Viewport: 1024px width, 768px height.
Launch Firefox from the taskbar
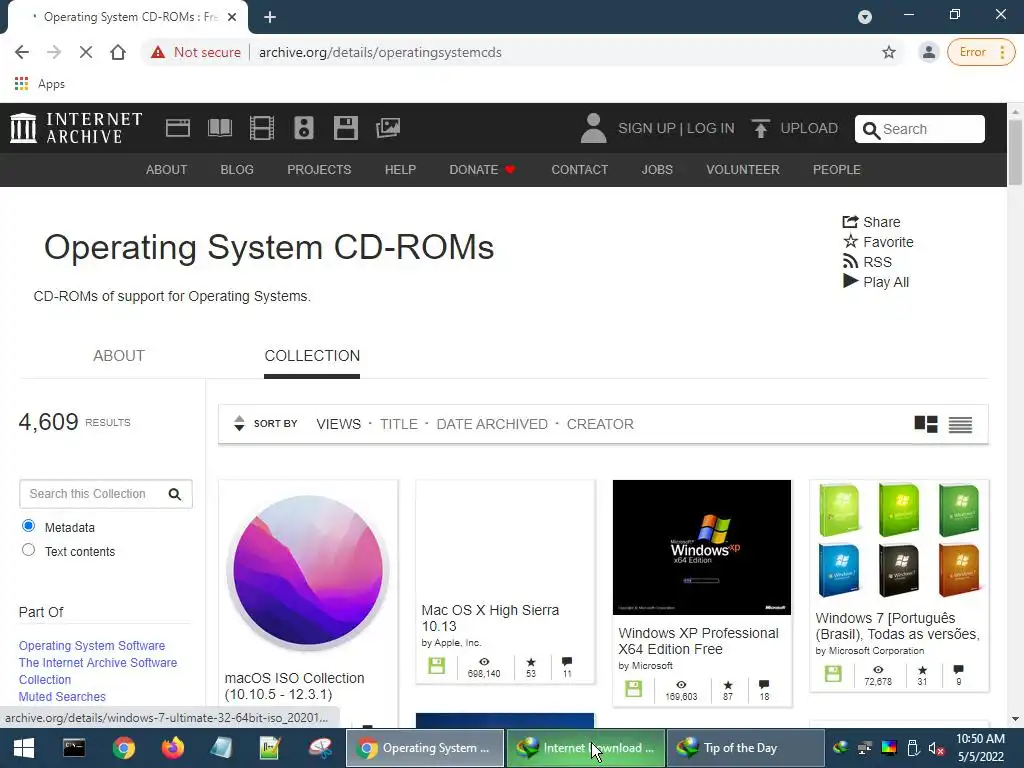(x=172, y=748)
